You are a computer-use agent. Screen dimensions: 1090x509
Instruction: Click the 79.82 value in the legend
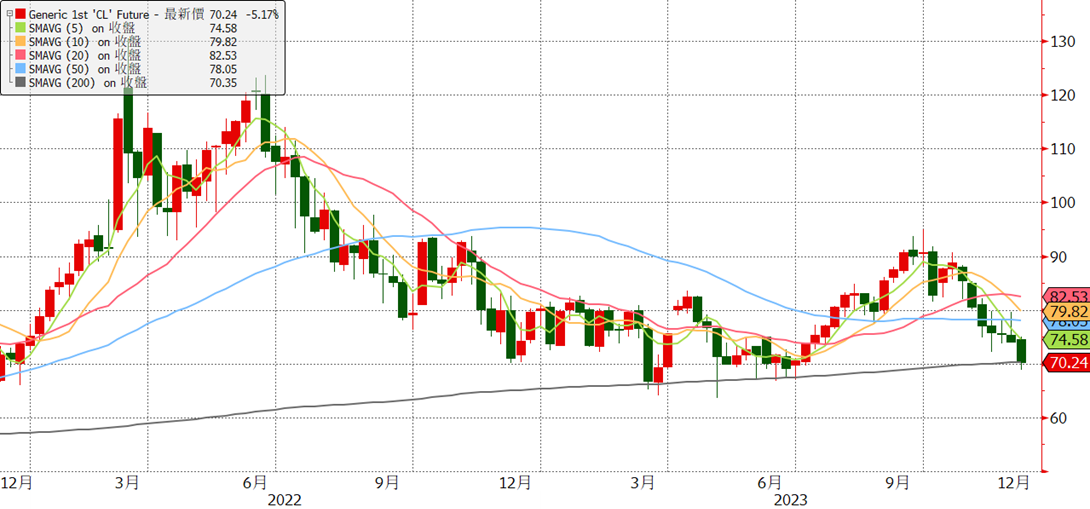(x=225, y=41)
